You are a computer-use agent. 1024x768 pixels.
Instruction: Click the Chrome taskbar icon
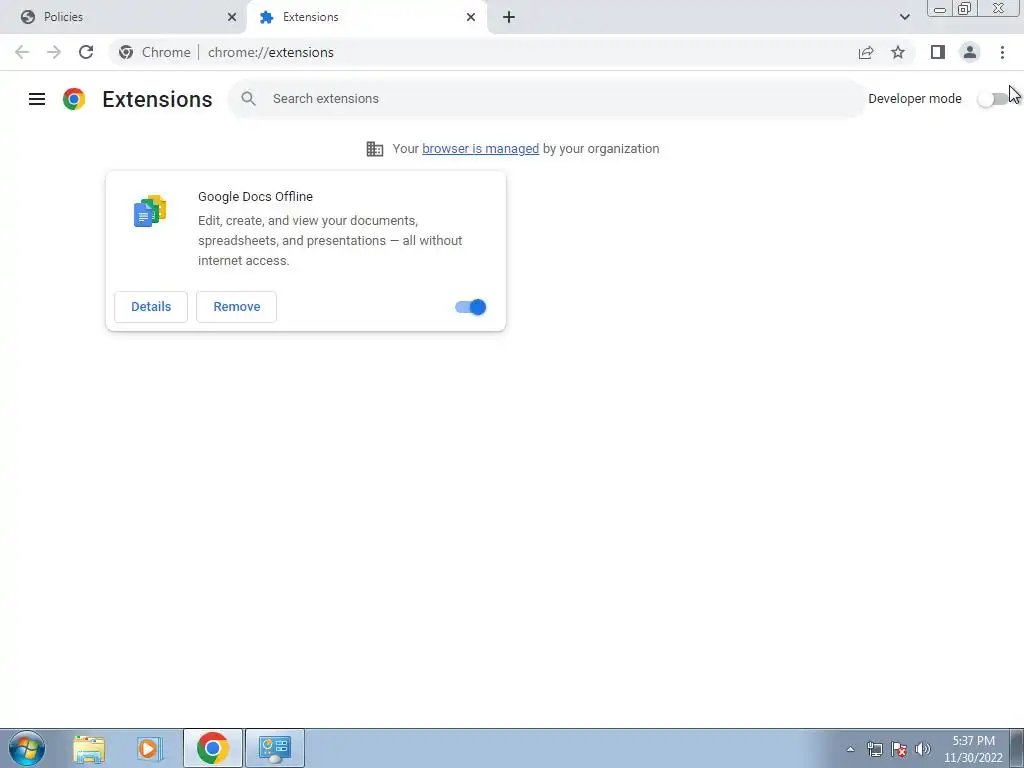click(x=213, y=748)
